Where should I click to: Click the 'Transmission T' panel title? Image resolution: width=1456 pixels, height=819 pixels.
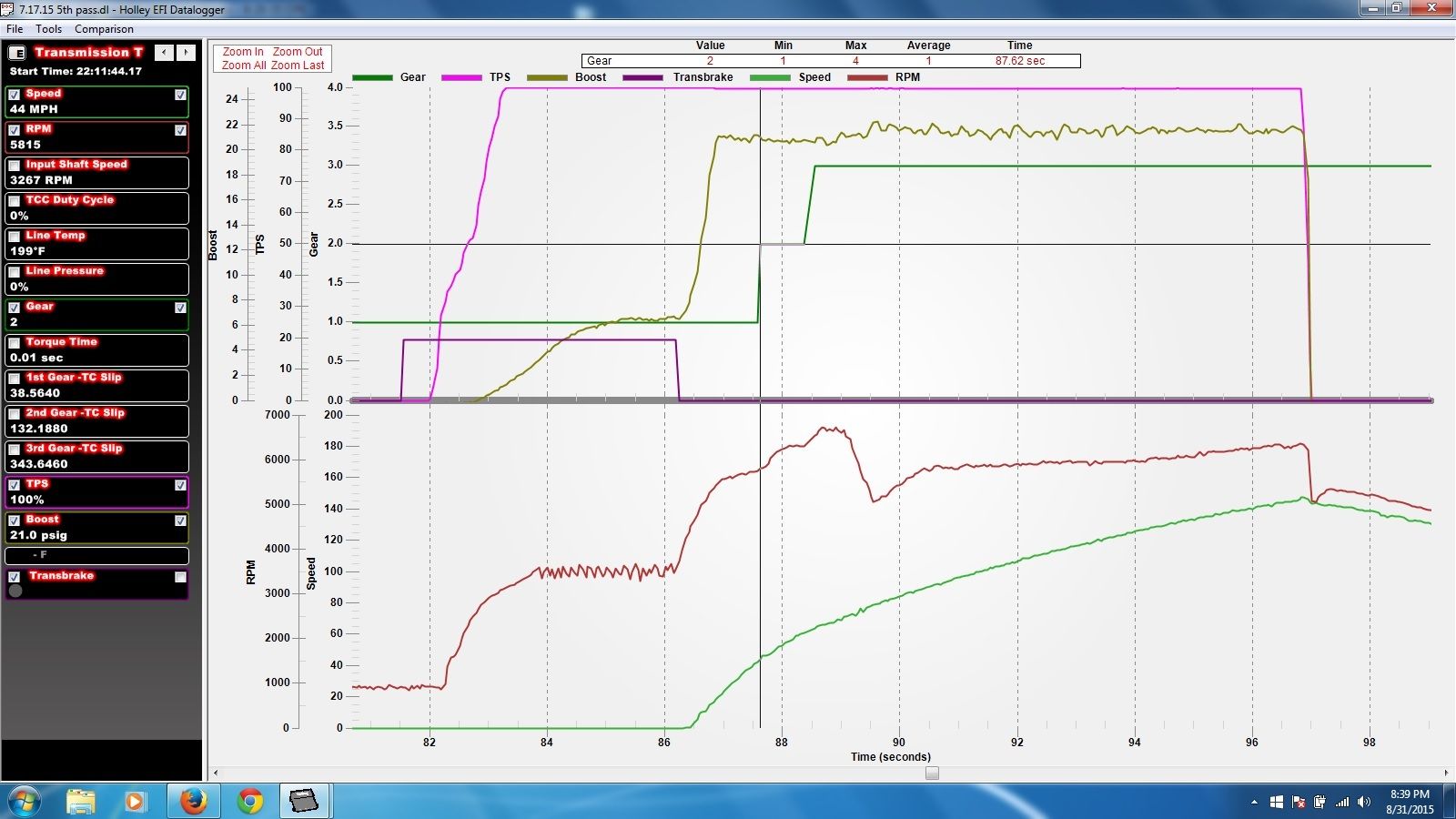coord(88,53)
